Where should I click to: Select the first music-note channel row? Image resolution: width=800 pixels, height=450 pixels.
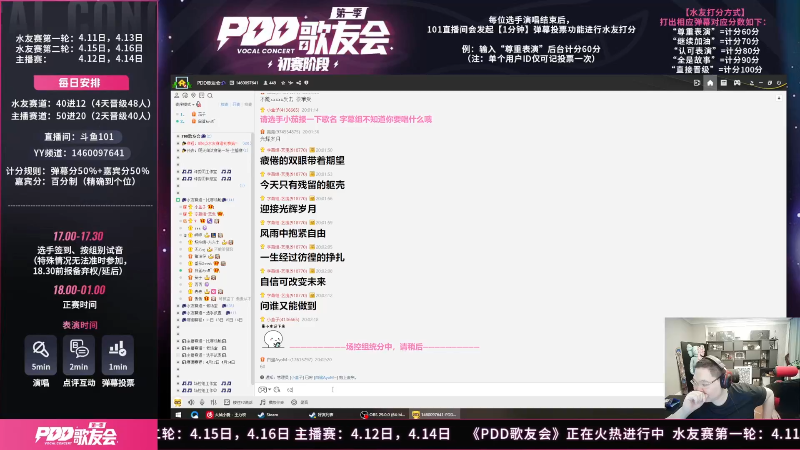pos(207,172)
